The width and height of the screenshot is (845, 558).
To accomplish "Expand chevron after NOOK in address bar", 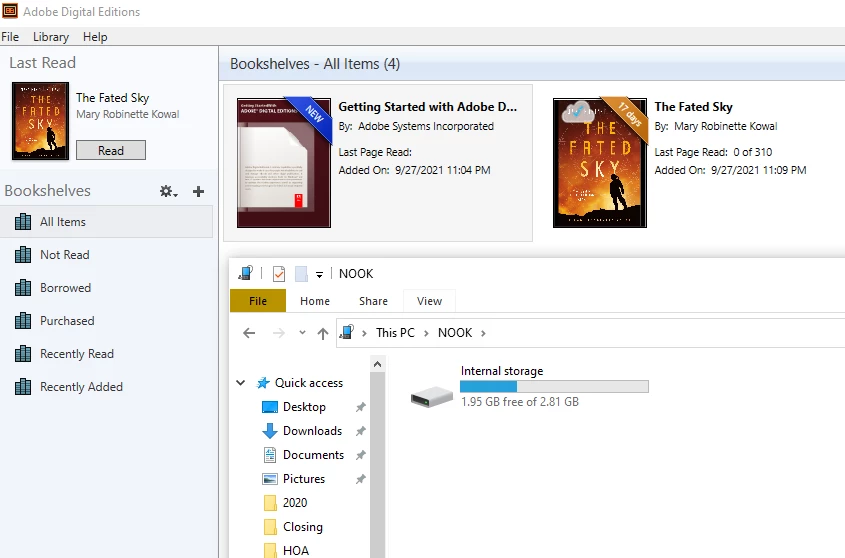I will pyautogui.click(x=483, y=333).
